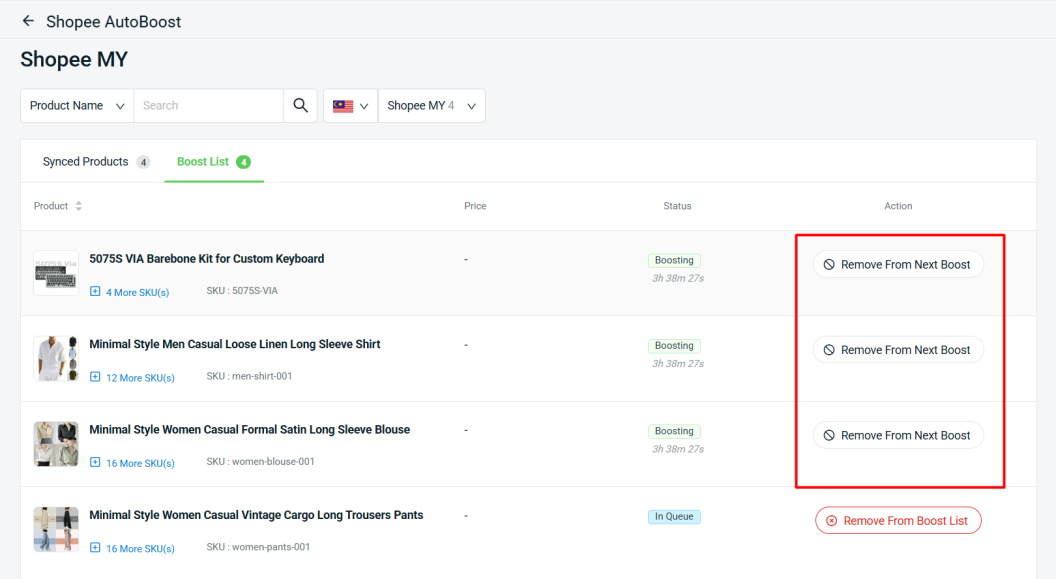Click the Shopee MY heading
Image resolution: width=1056 pixels, height=579 pixels.
(74, 59)
